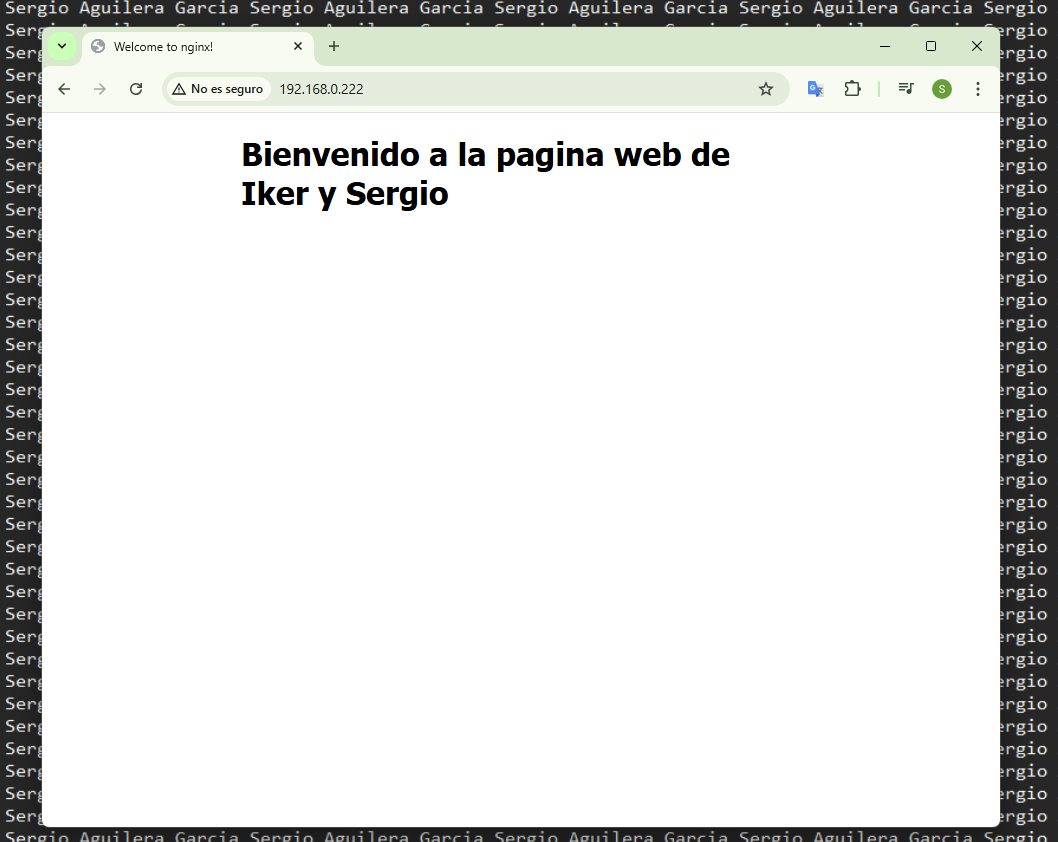Reload the current page

click(136, 89)
